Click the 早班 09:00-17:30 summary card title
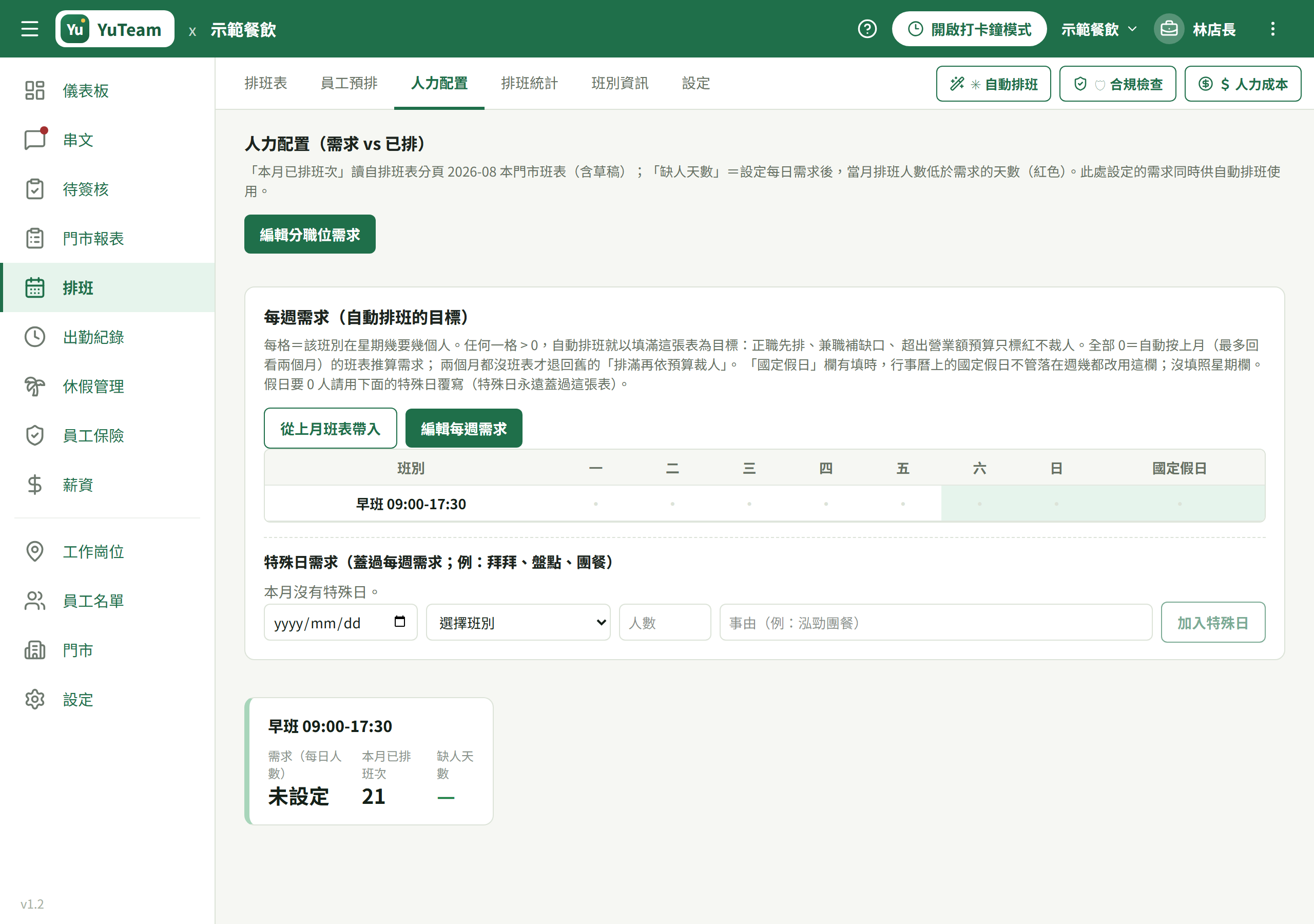 tap(330, 726)
